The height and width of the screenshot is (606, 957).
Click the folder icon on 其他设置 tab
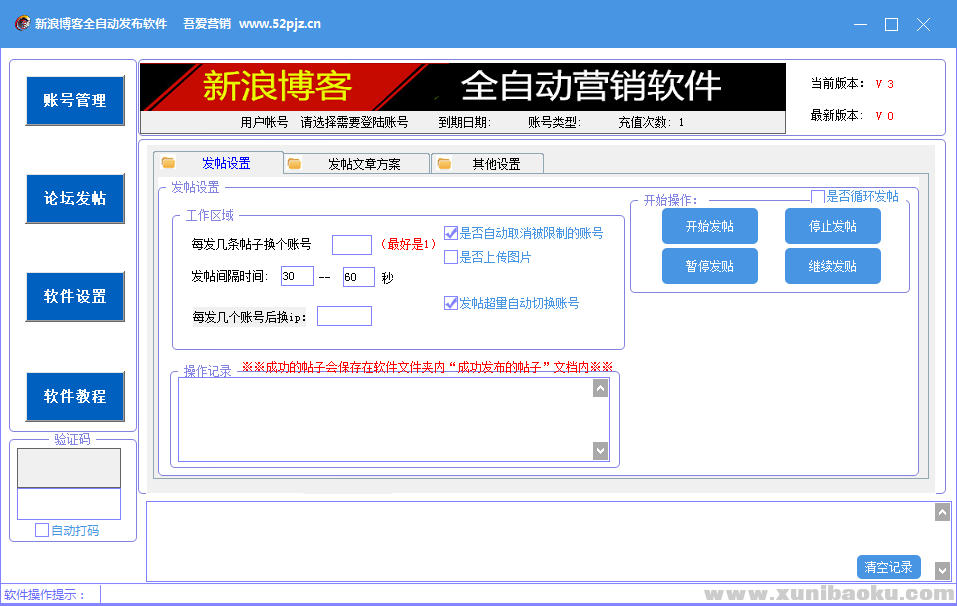pyautogui.click(x=444, y=164)
